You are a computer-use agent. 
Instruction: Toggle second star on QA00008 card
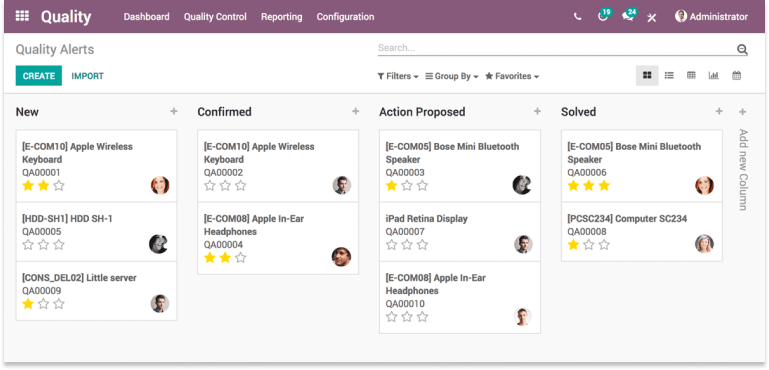coord(589,244)
